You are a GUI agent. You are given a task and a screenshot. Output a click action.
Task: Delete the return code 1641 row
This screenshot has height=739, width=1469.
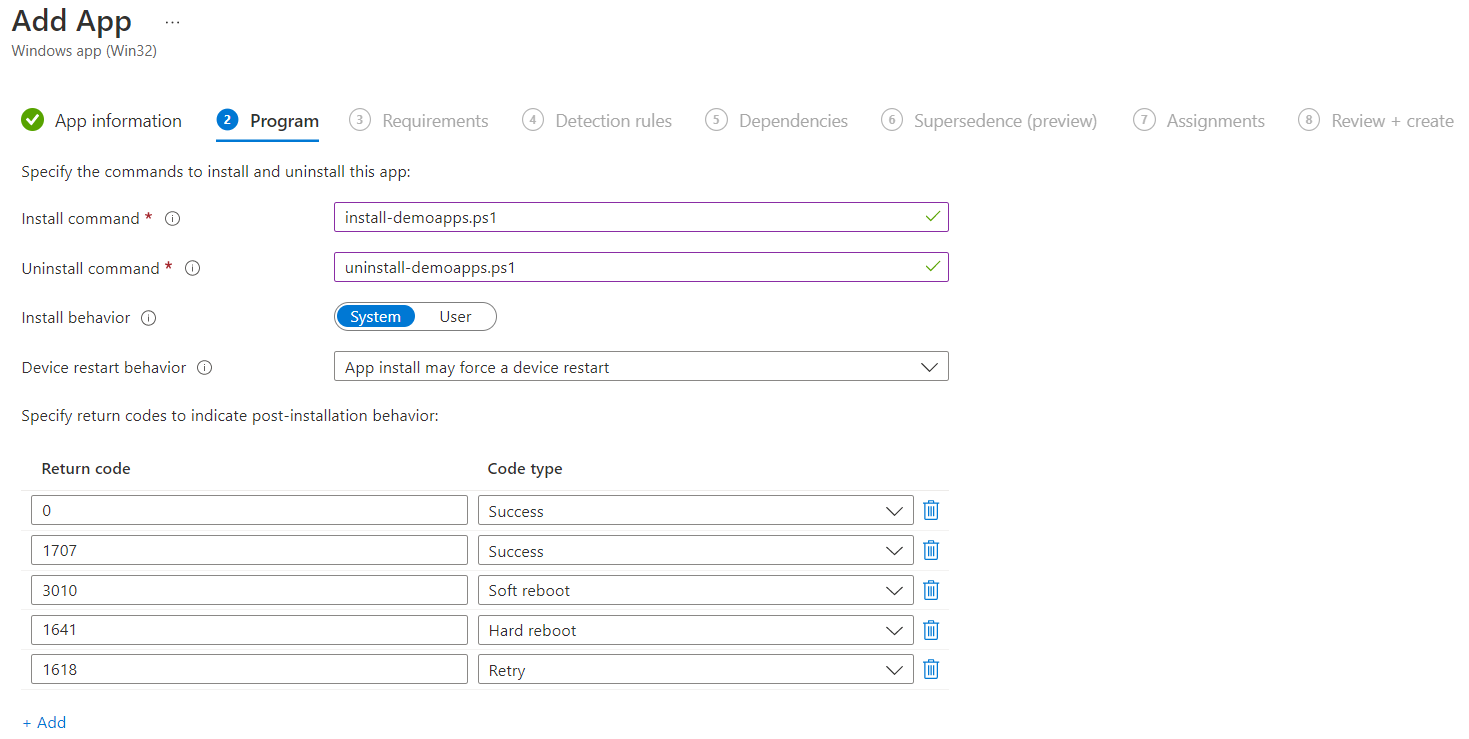[930, 630]
